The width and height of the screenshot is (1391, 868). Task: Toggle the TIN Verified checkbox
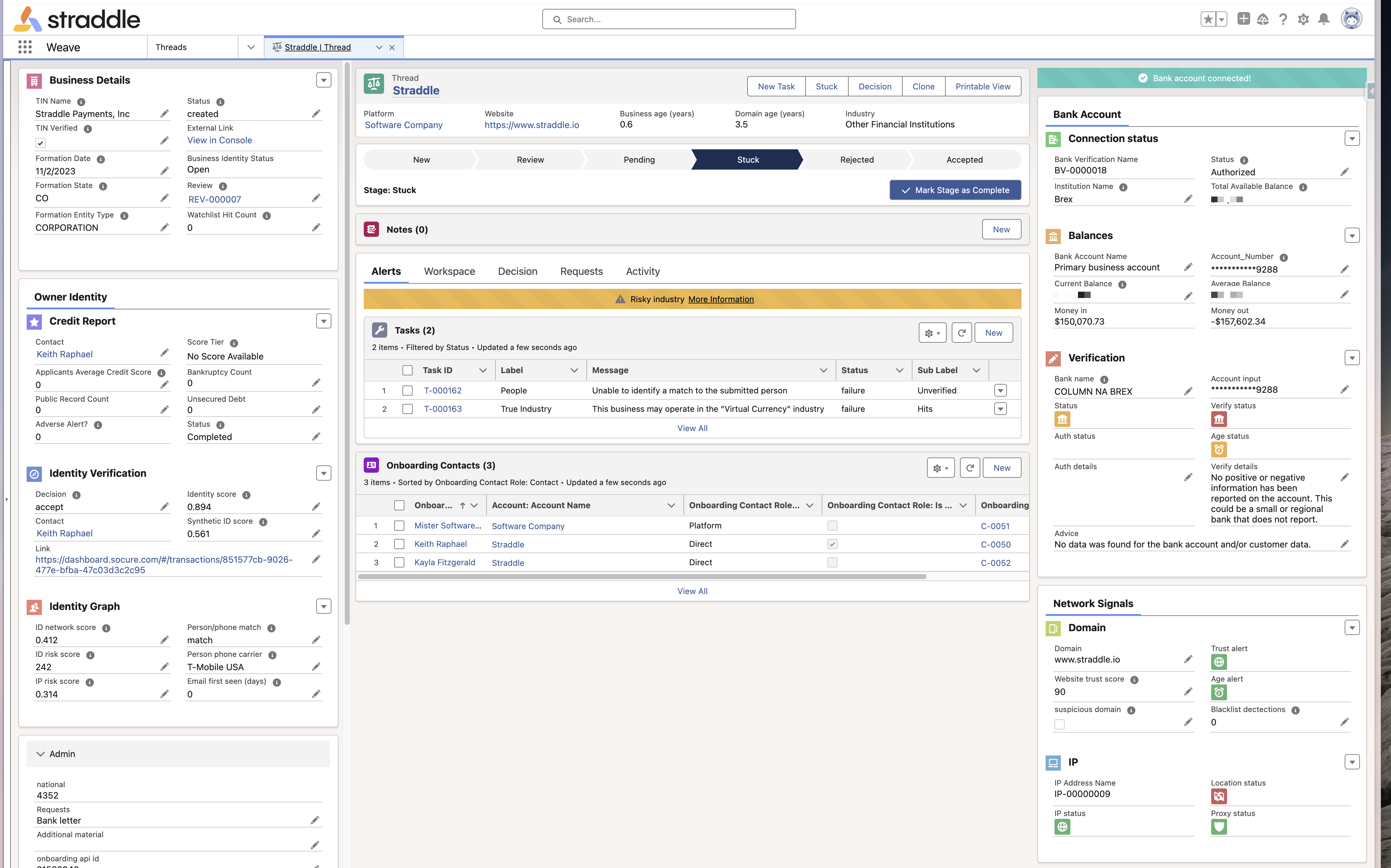[x=40, y=143]
